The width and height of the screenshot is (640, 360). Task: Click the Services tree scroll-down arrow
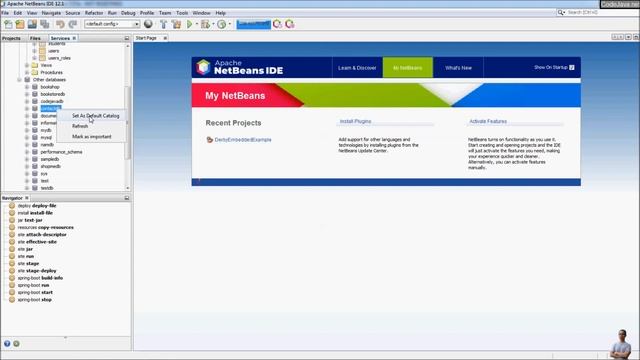(x=128, y=188)
